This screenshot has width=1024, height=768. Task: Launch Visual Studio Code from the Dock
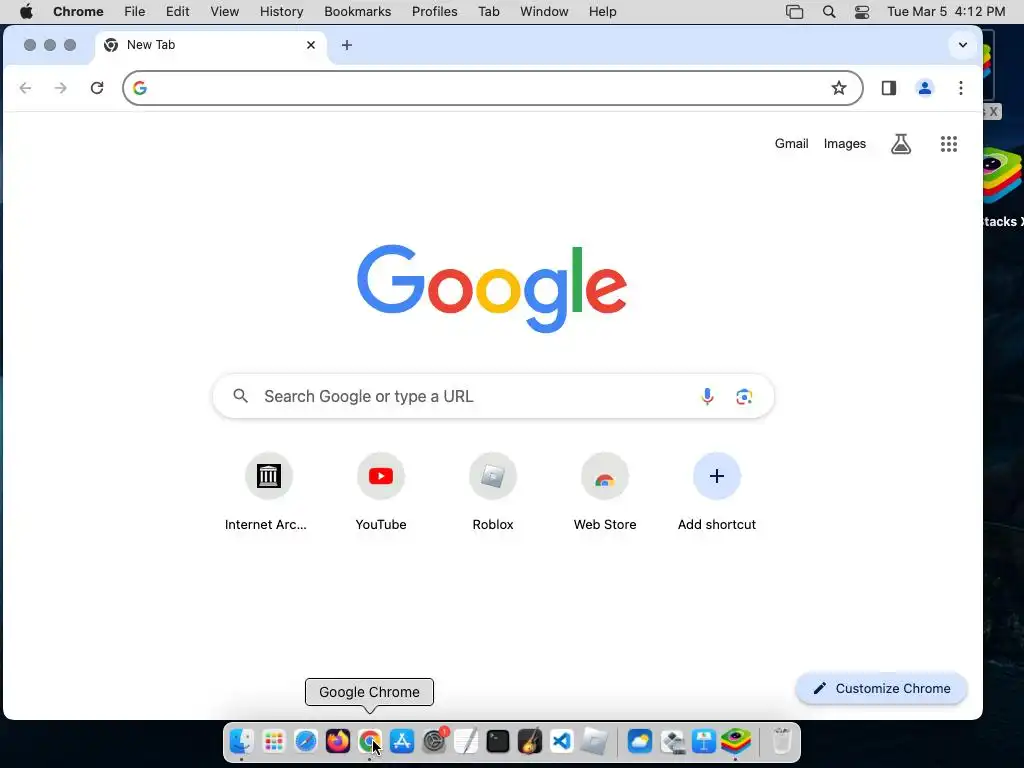click(562, 741)
